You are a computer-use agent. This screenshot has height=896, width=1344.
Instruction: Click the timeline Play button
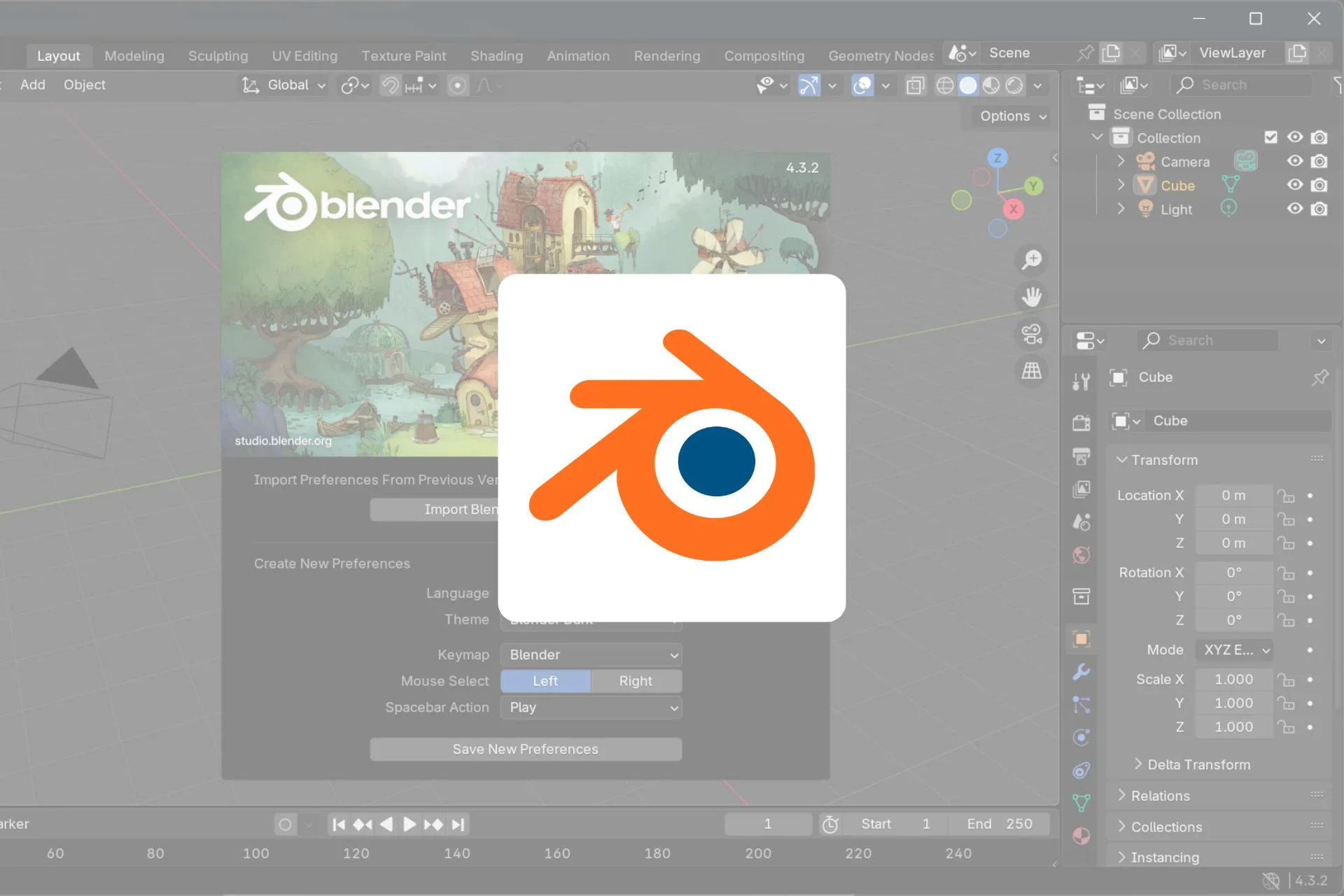[409, 825]
